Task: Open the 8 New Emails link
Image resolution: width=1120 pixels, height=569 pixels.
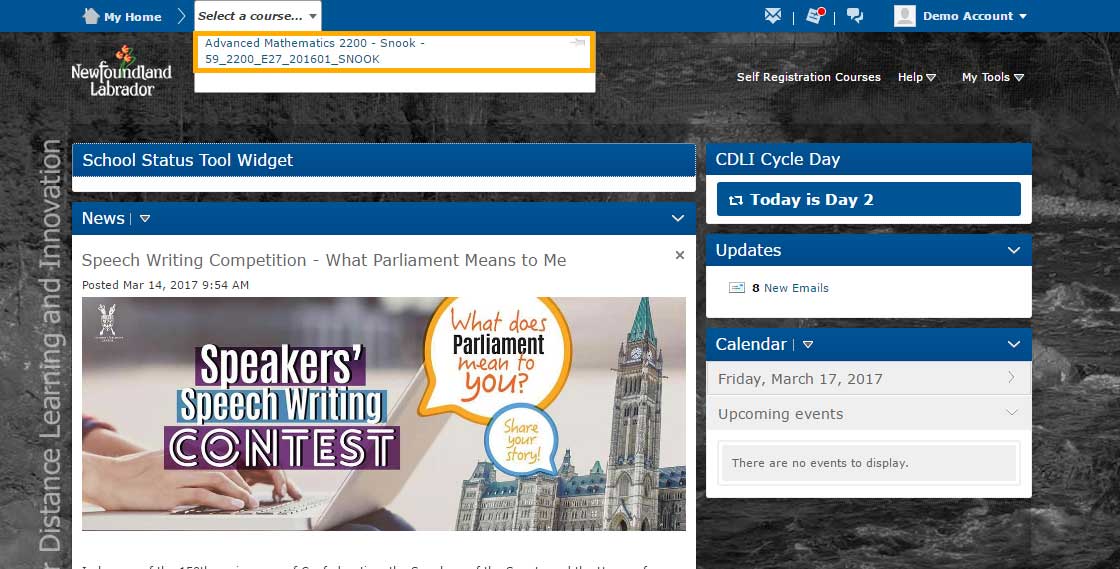Action: [790, 288]
